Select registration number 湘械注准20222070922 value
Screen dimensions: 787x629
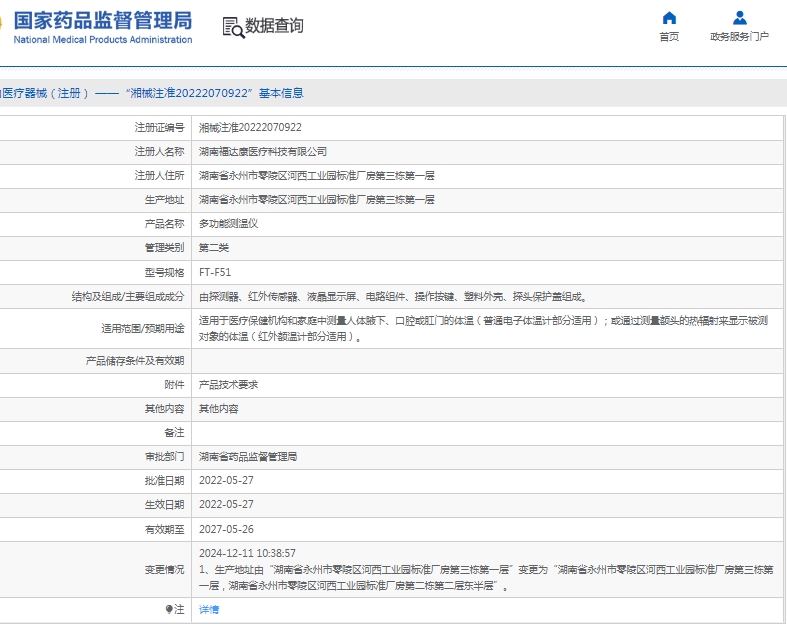pos(250,128)
